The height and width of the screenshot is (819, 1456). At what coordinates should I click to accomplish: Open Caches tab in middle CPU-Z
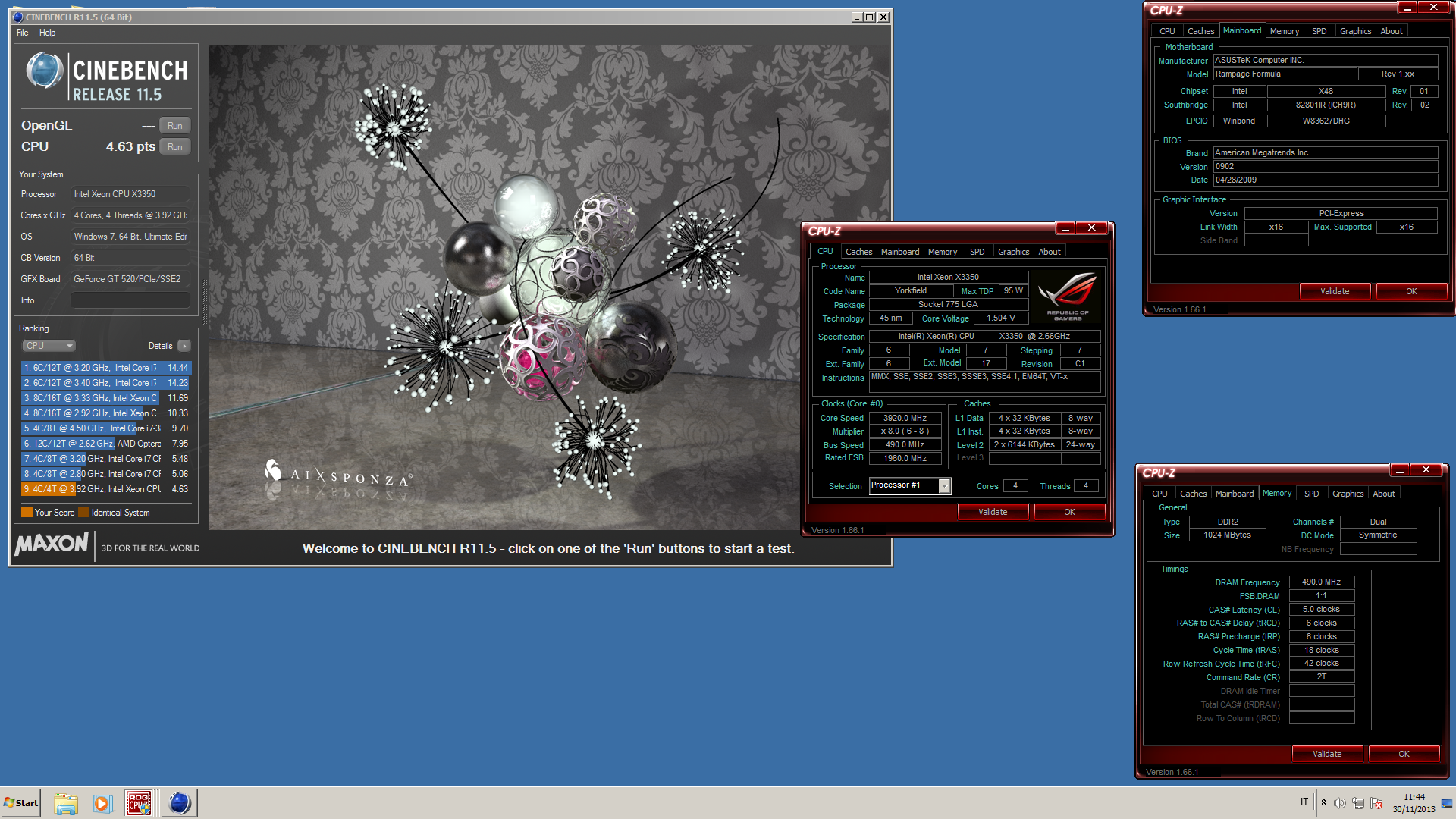(x=858, y=252)
